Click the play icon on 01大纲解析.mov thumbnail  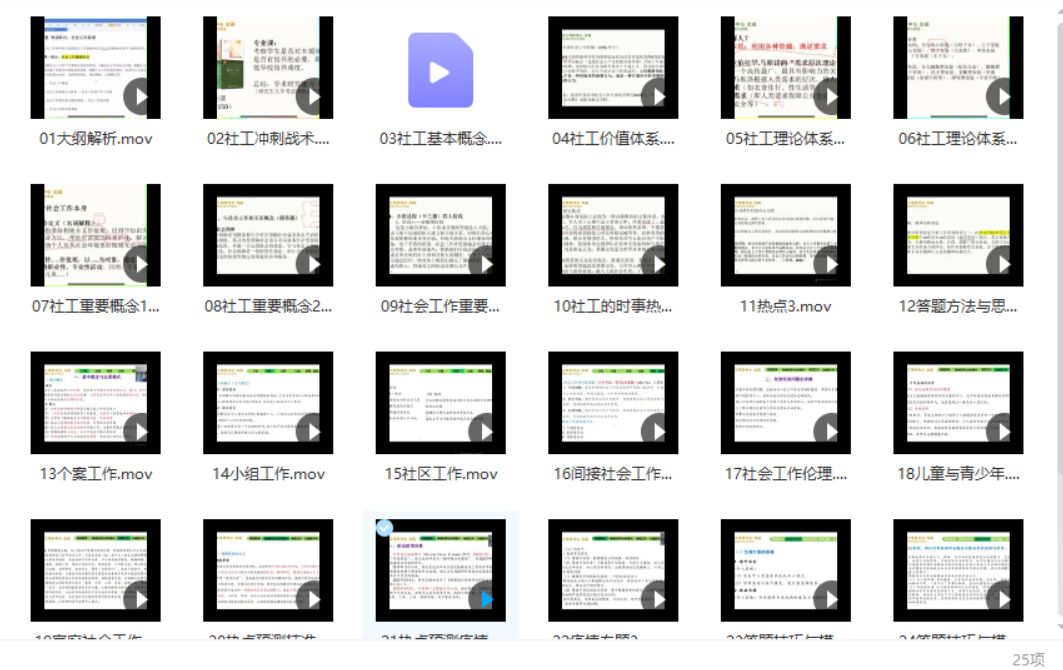(x=138, y=96)
